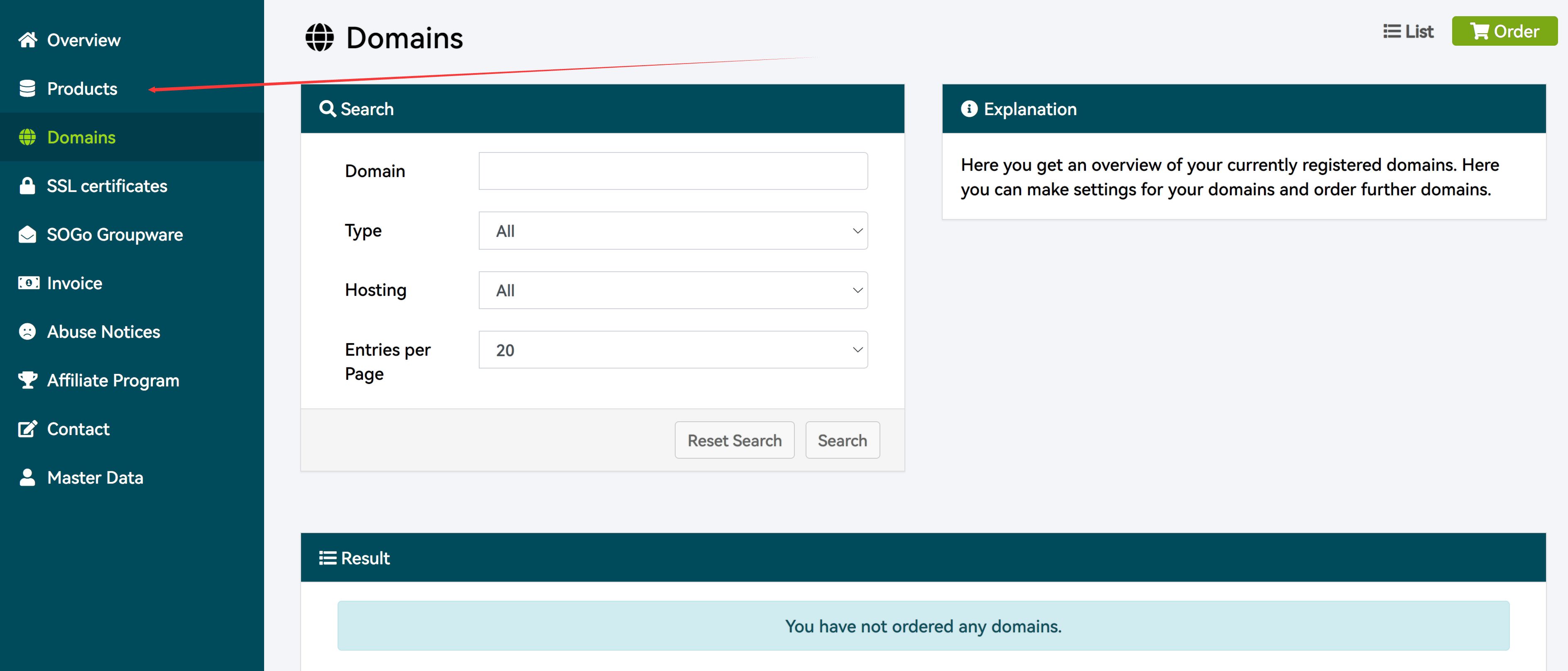Click the Hosting field label
This screenshot has width=1568, height=671.
click(375, 290)
